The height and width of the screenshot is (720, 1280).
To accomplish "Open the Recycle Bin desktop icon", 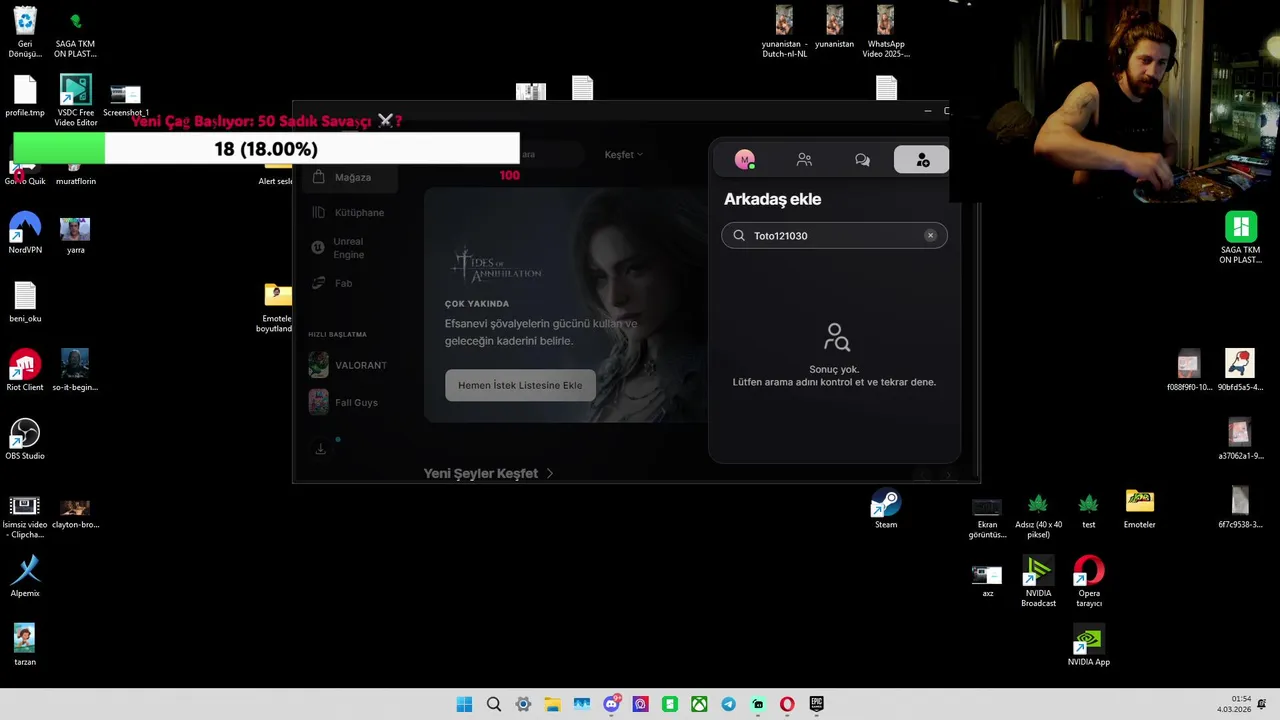I will point(25,32).
